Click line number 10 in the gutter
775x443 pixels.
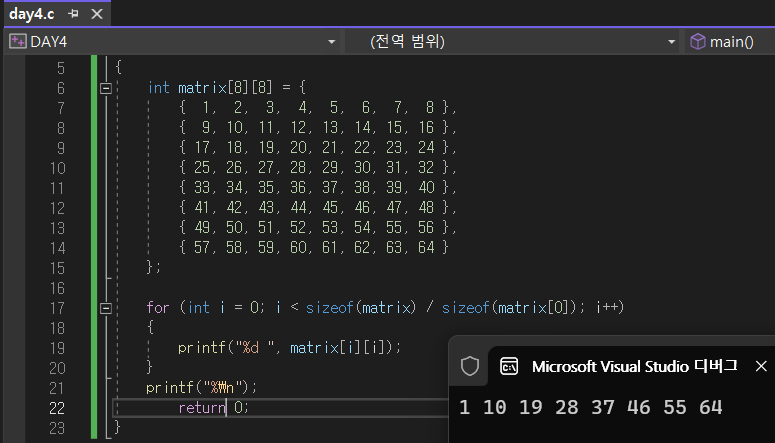[57, 168]
